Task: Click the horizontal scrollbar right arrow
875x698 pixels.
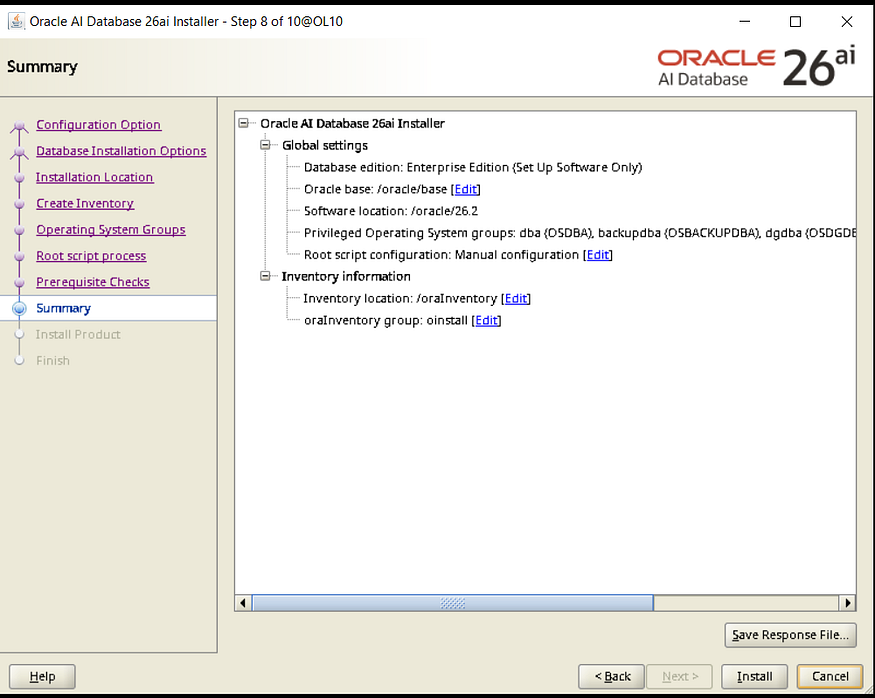Action: (x=848, y=603)
